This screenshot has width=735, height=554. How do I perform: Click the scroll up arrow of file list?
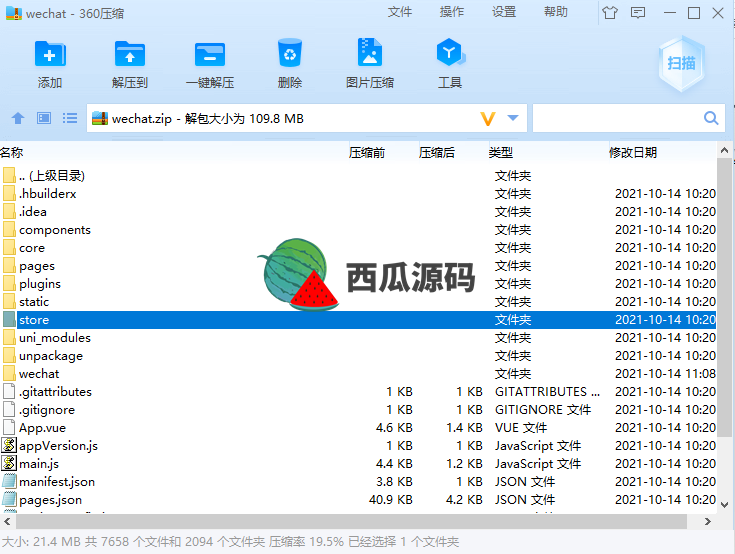[724, 150]
